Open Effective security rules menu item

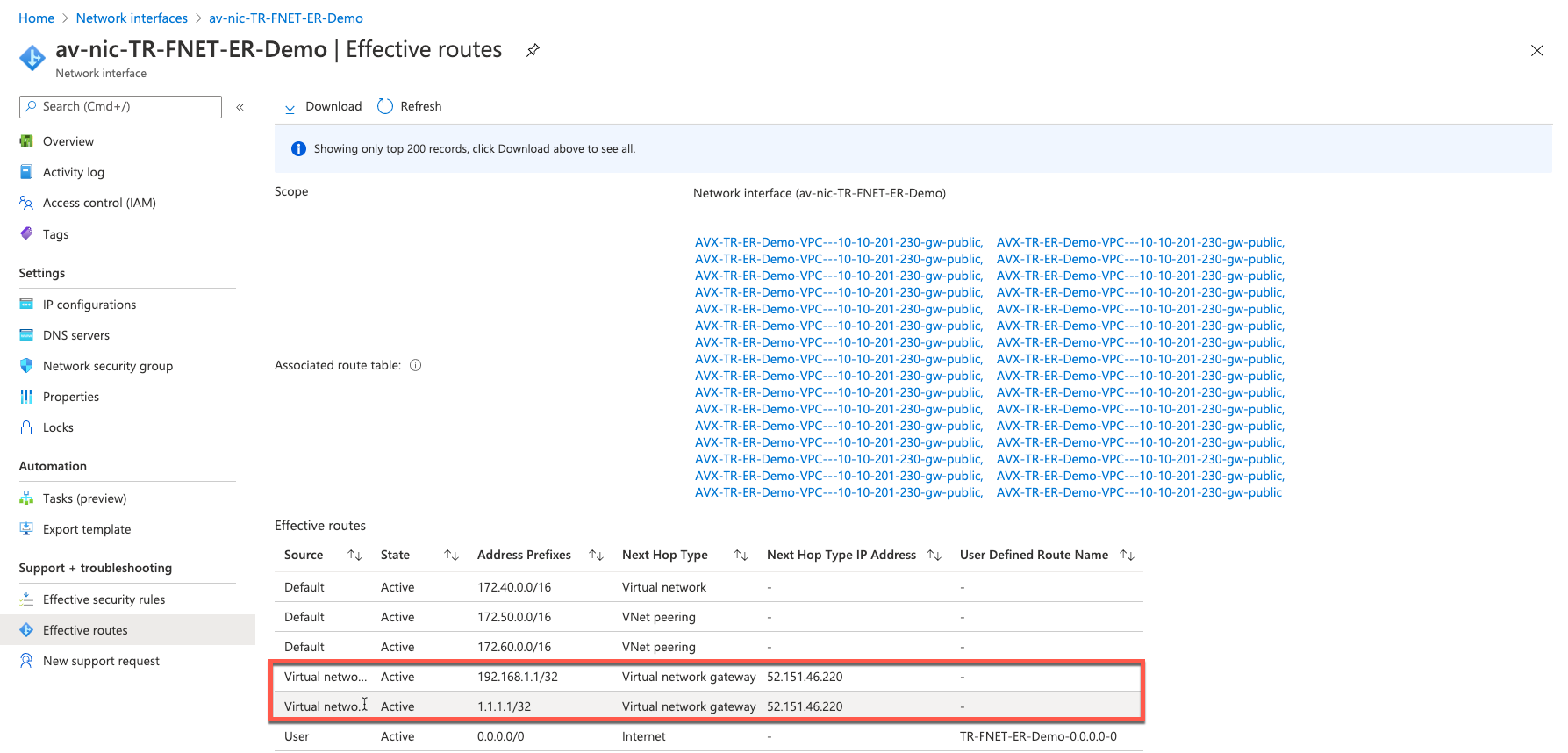click(x=104, y=599)
